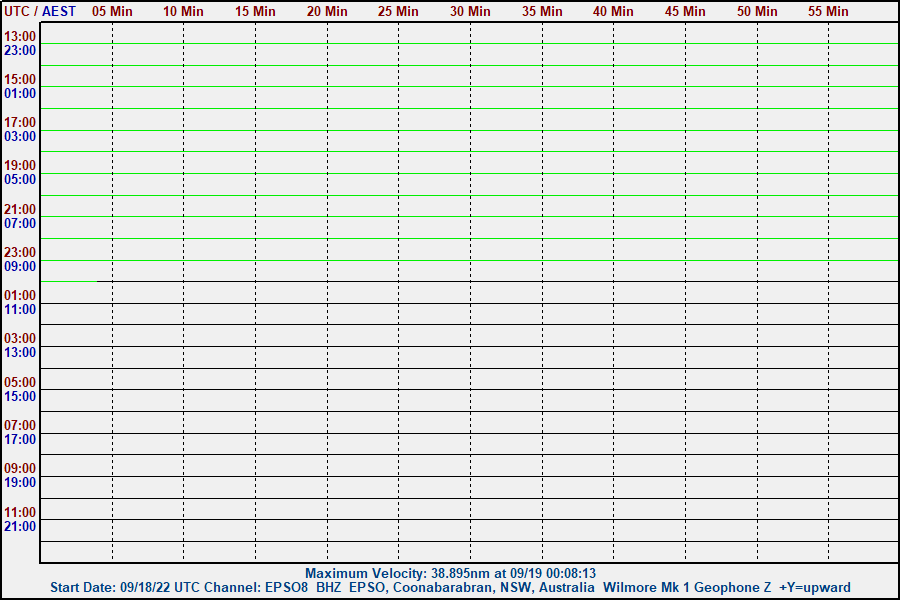This screenshot has height=600, width=900.
Task: Click the 45 Min column label
Action: tap(685, 11)
